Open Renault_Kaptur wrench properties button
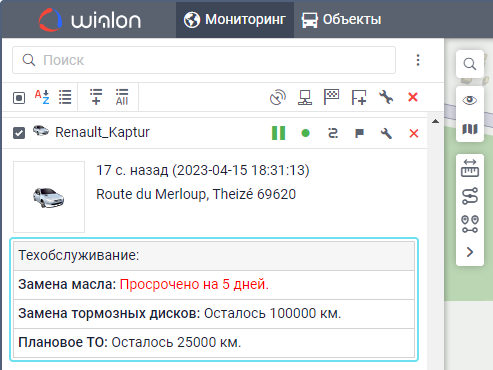Image resolution: width=493 pixels, height=370 pixels. pyautogui.click(x=386, y=133)
